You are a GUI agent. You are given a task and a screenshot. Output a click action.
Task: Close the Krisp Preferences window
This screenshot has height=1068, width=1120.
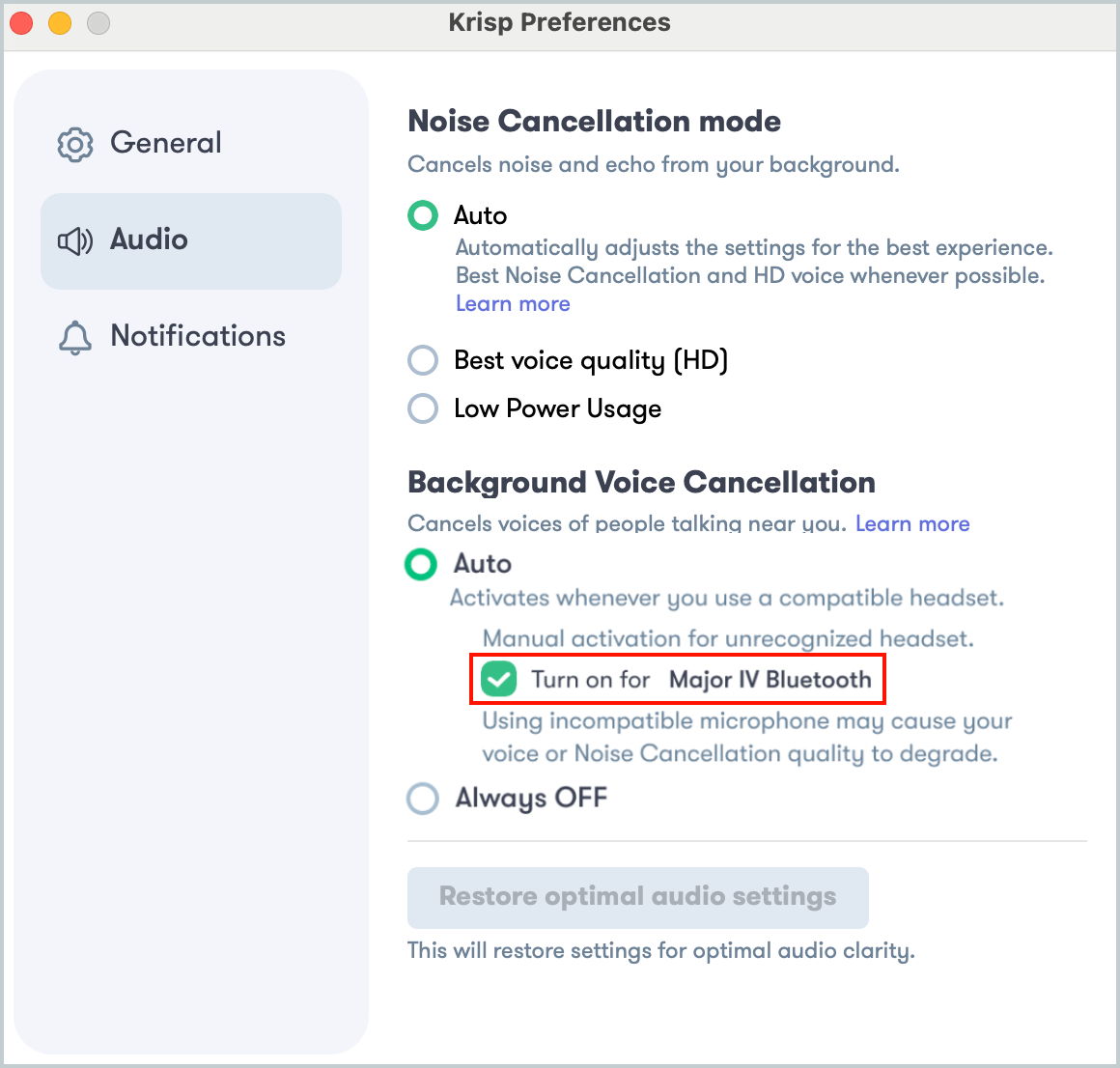click(x=21, y=23)
